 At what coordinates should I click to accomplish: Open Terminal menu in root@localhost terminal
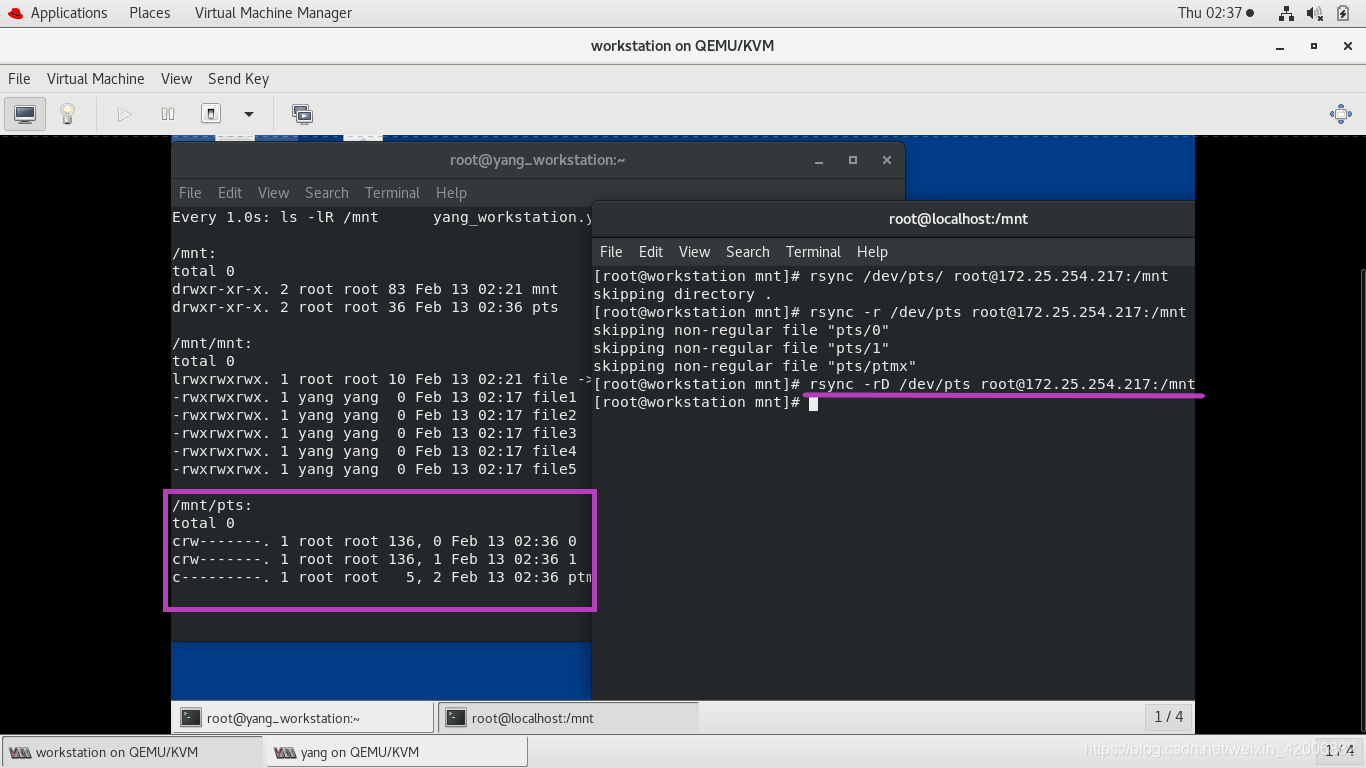pos(813,252)
